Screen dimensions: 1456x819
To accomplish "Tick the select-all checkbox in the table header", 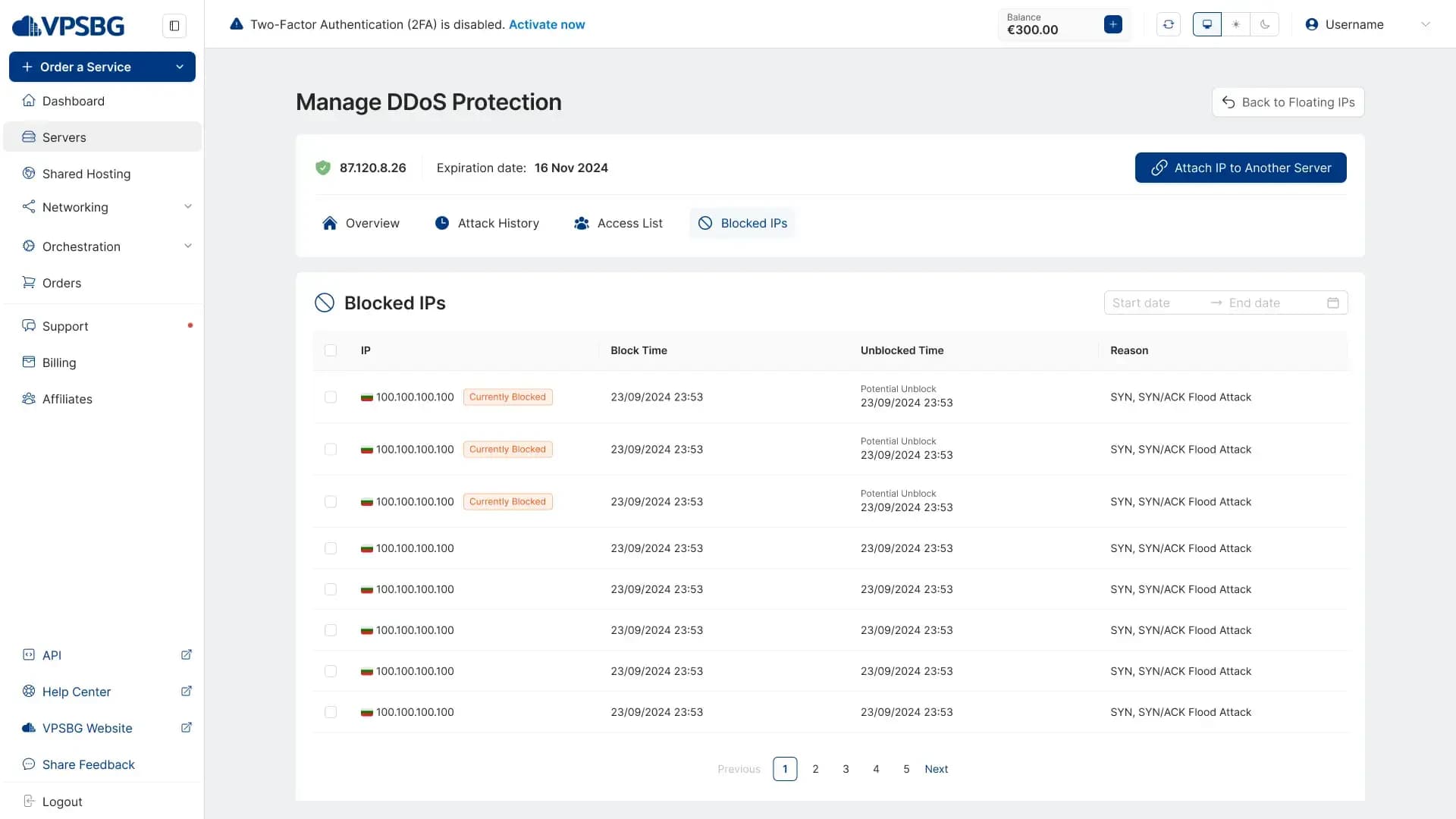I will click(330, 350).
